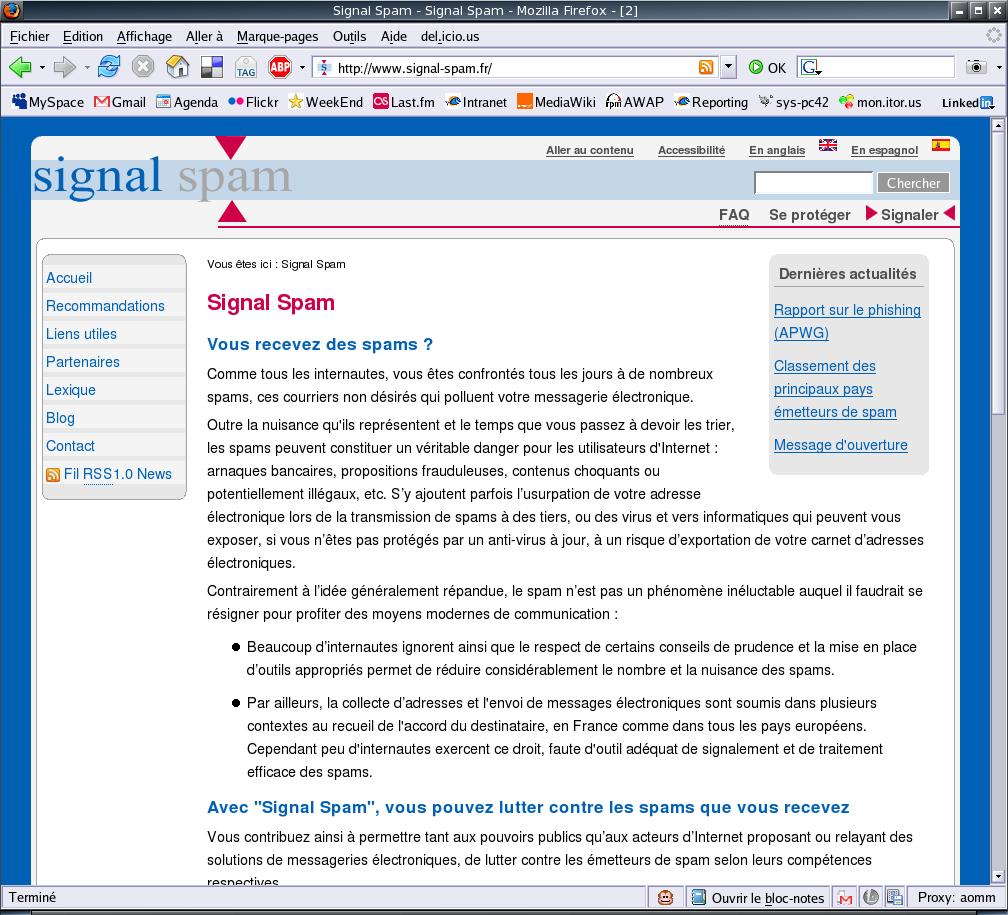Open the MediaWiki bookmark
This screenshot has height=915, width=1008.
pyautogui.click(x=557, y=102)
